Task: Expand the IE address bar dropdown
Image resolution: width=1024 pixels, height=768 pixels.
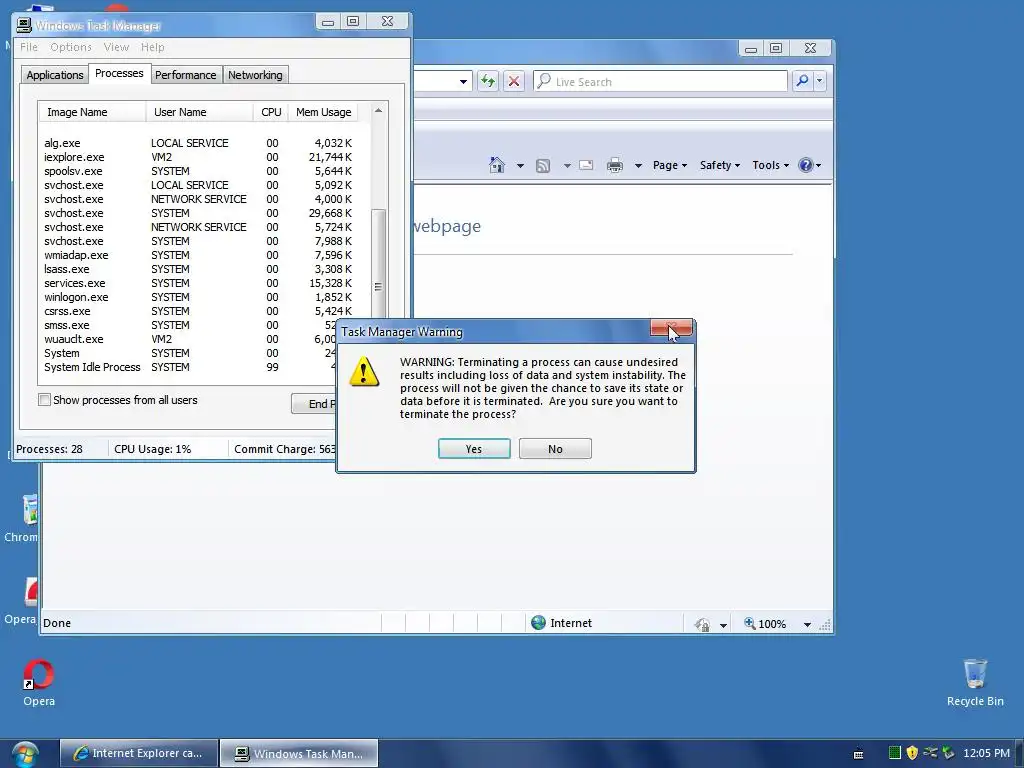Action: click(463, 82)
